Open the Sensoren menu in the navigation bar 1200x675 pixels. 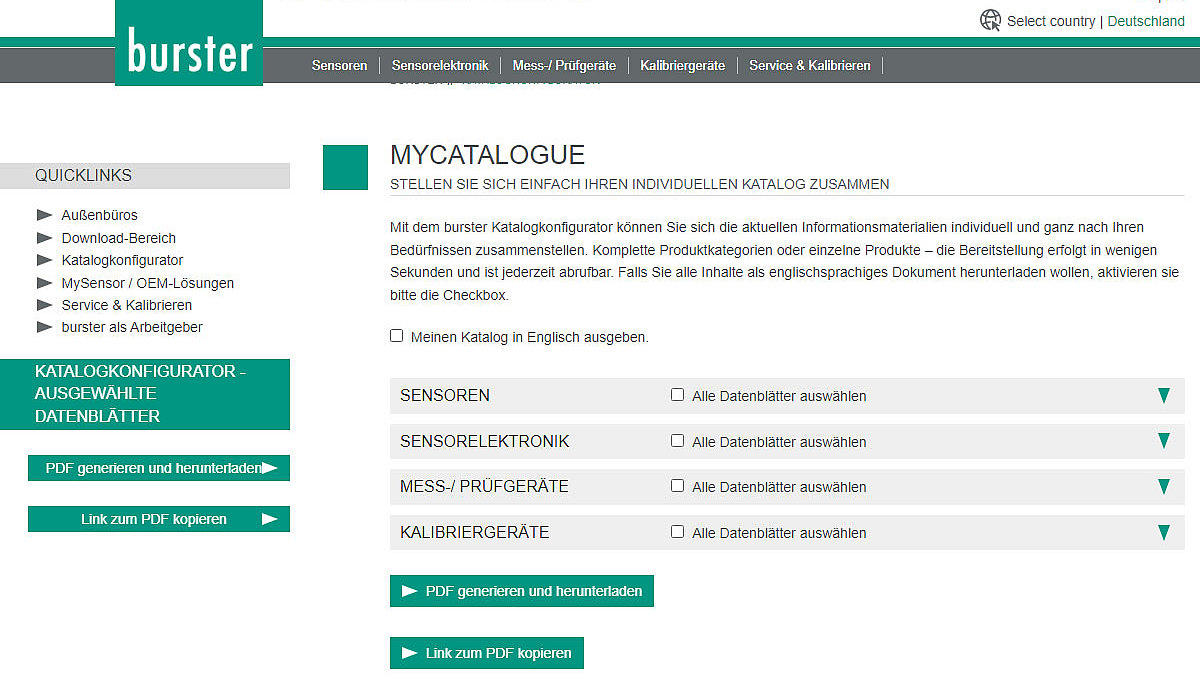pyautogui.click(x=339, y=65)
